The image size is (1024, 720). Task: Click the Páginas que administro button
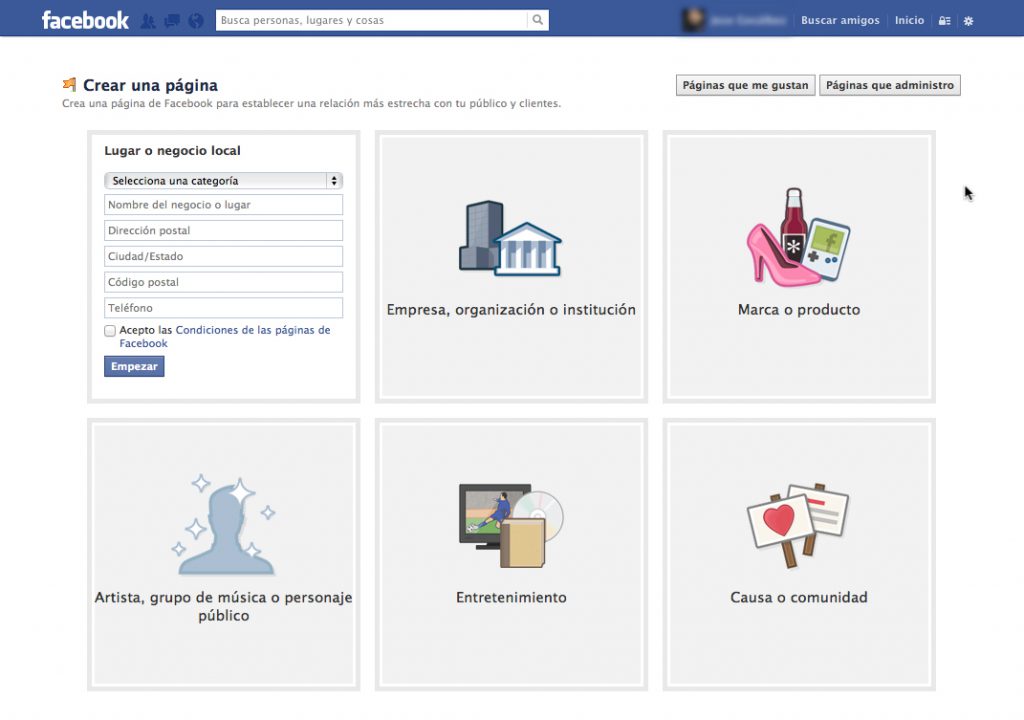pos(889,85)
